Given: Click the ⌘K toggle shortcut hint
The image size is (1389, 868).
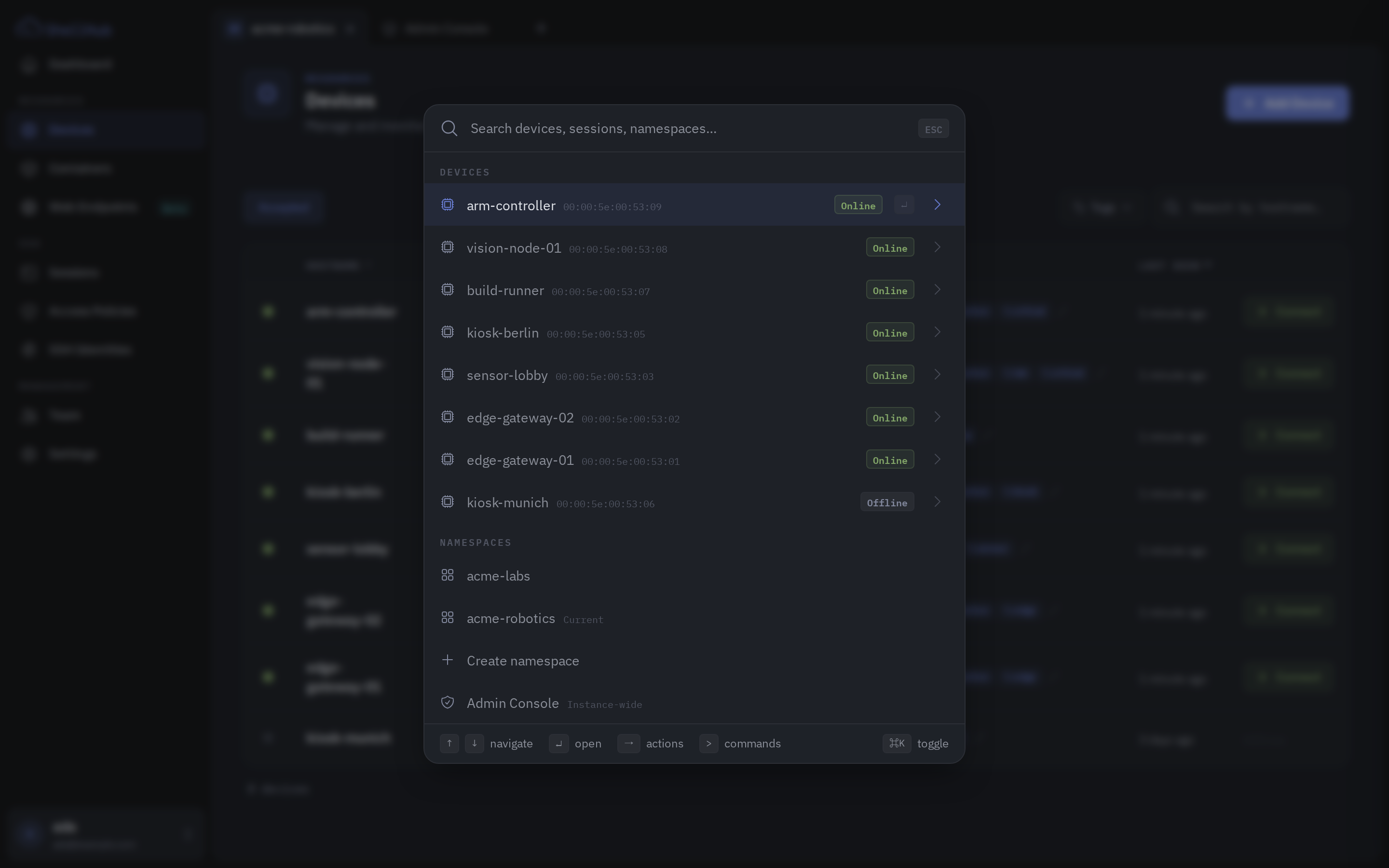Looking at the screenshot, I should (897, 744).
